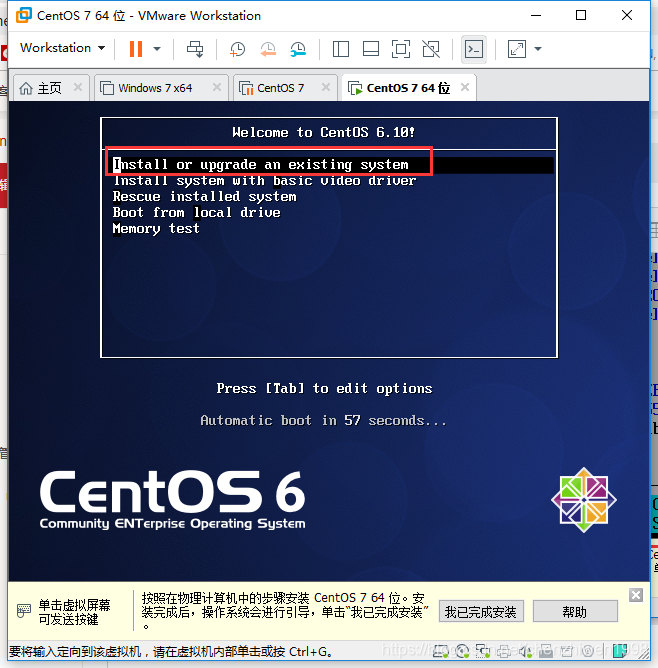Toggle the thumbnail bar view
The image size is (658, 668).
(x=371, y=49)
